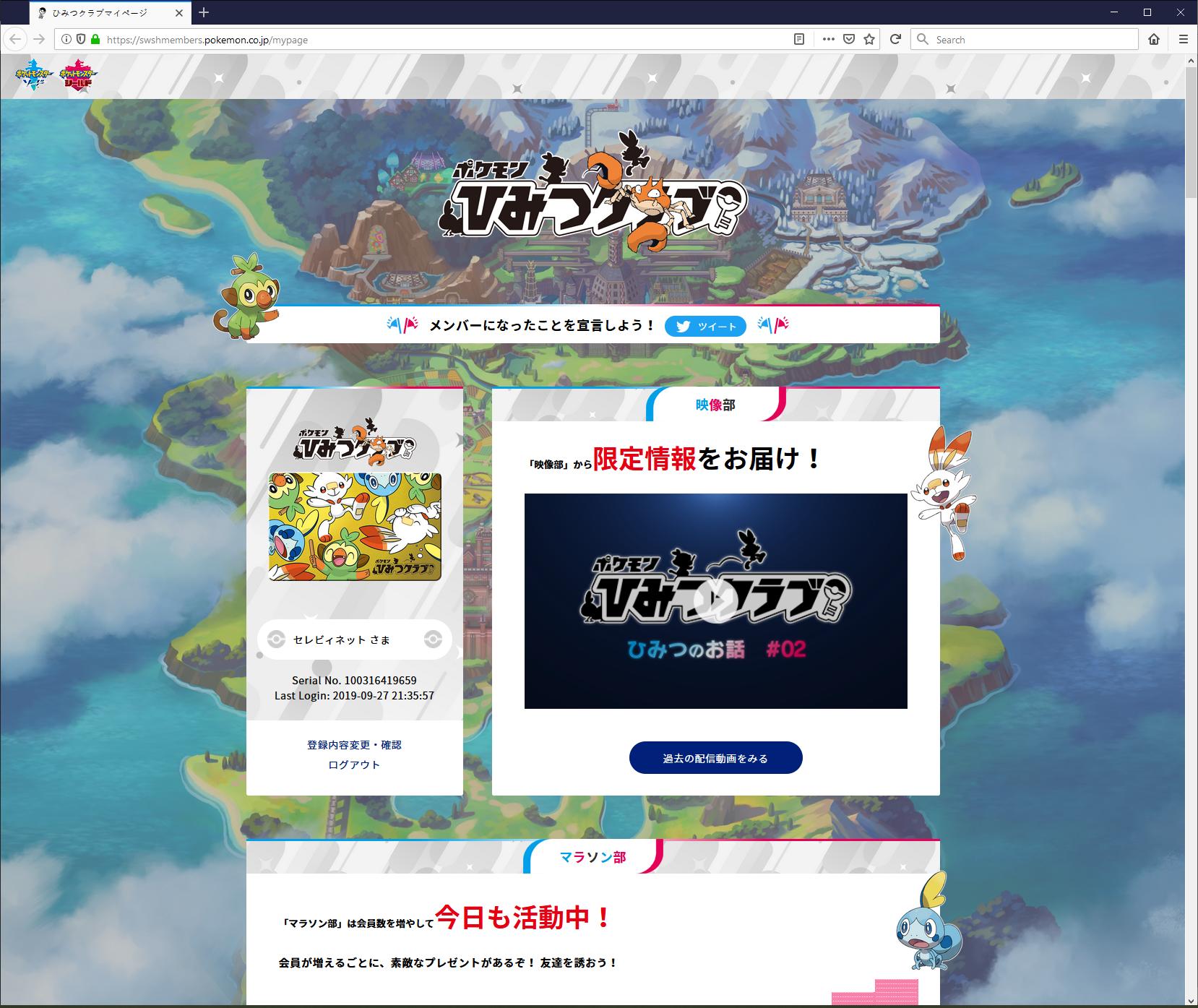Play the ひみつのお話 #02 video
The height and width of the screenshot is (1008, 1198).
click(x=715, y=600)
